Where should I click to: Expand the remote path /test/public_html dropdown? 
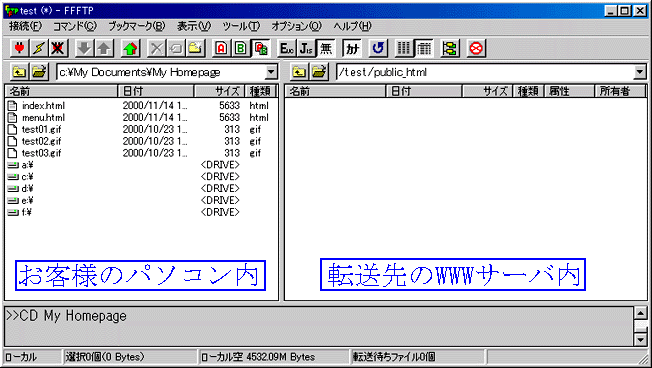640,72
